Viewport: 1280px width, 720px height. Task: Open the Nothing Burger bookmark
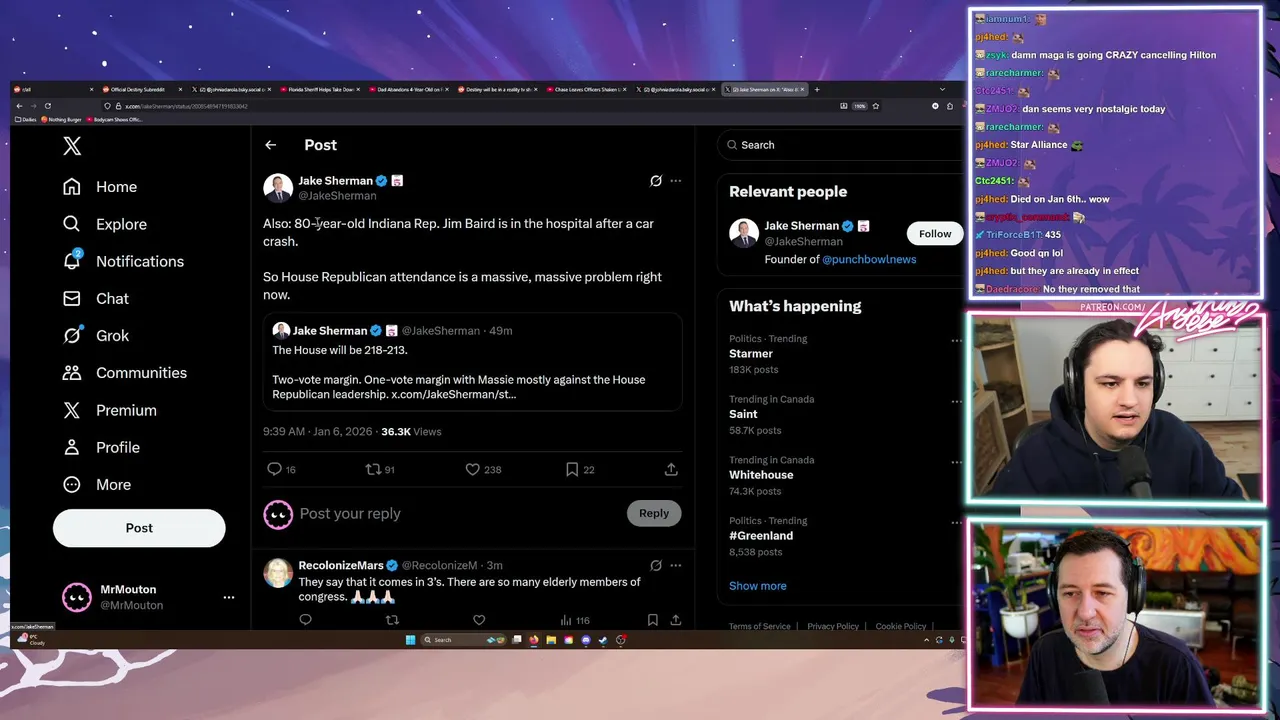(x=62, y=120)
